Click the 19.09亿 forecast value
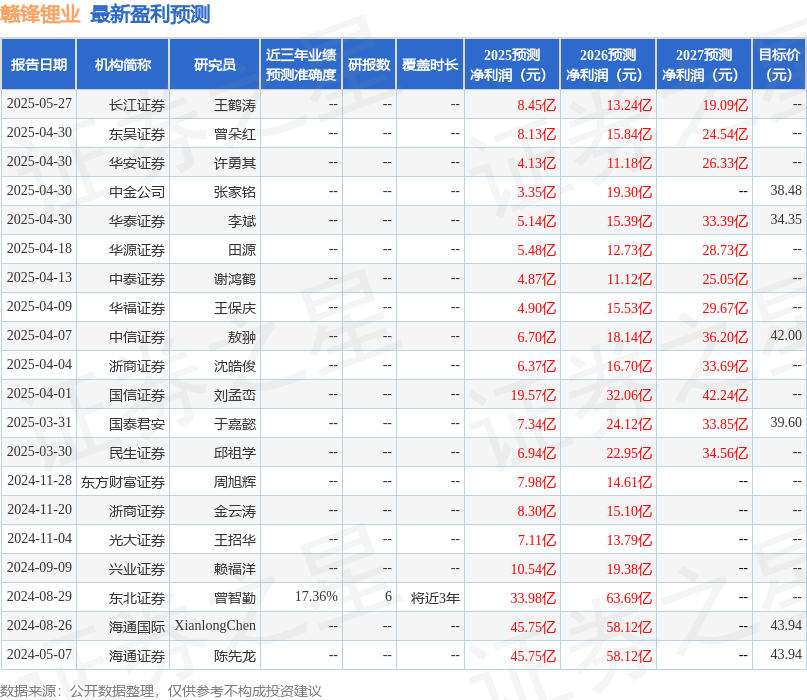Screen dimensions: 807x700 click(725, 105)
